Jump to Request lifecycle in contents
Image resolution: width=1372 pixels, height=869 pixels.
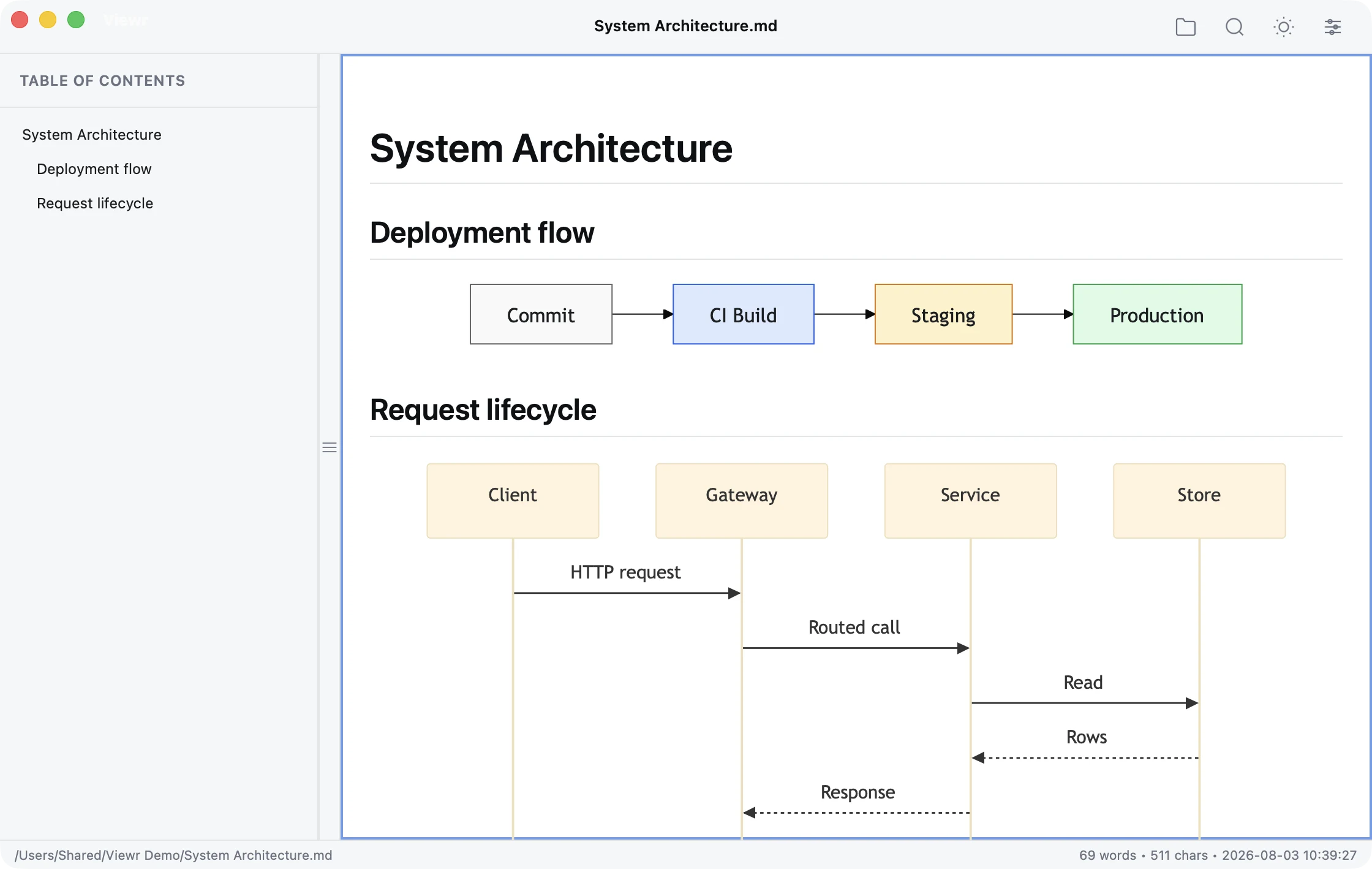tap(95, 203)
